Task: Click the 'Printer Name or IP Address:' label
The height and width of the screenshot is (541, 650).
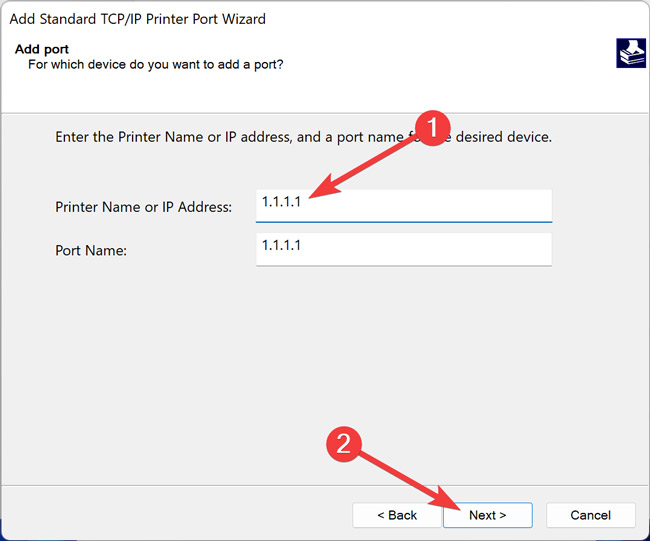Action: point(143,207)
